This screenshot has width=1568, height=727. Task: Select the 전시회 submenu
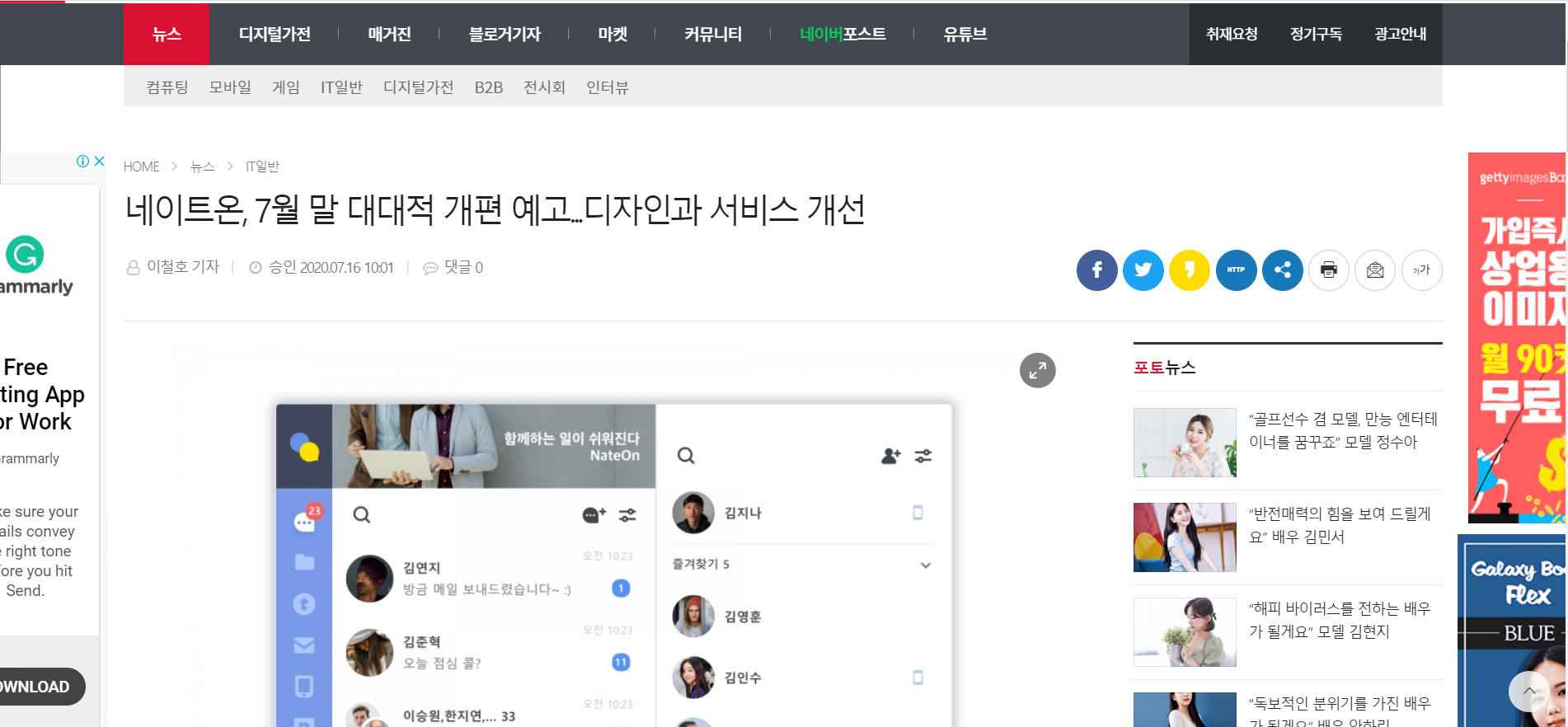[x=544, y=87]
